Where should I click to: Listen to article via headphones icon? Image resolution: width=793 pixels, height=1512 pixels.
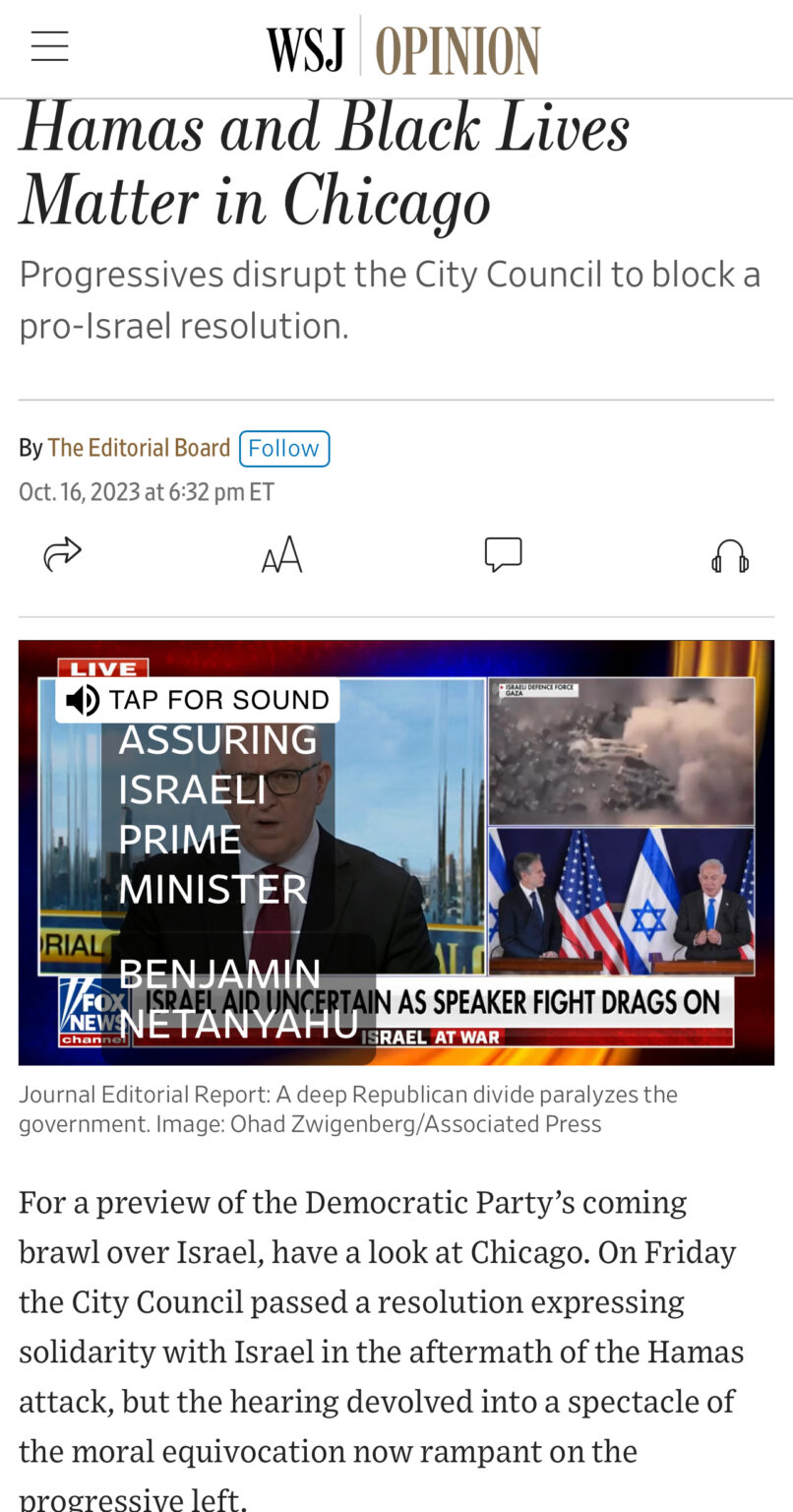730,556
